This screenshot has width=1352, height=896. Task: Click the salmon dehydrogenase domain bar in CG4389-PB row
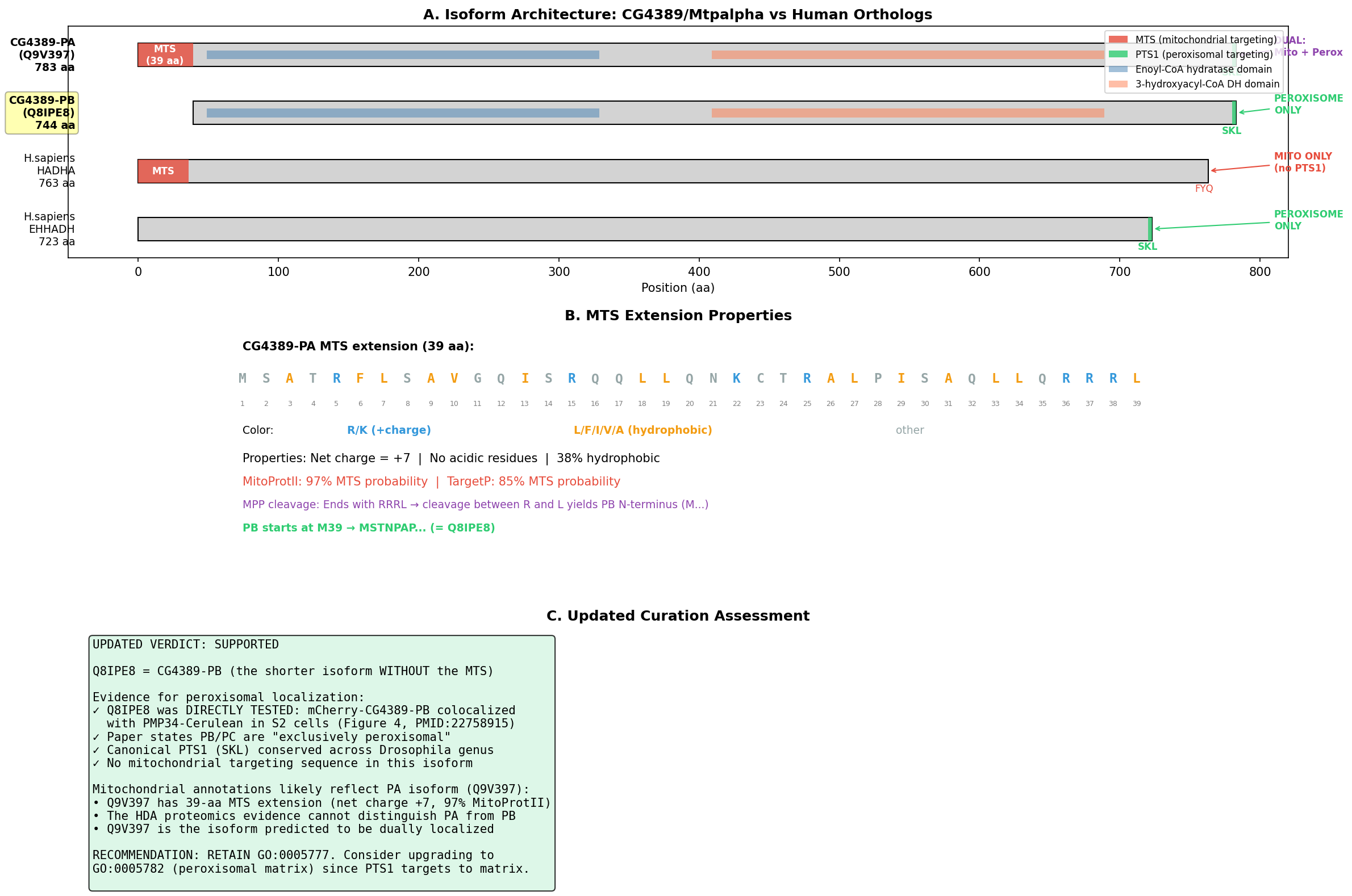(908, 113)
